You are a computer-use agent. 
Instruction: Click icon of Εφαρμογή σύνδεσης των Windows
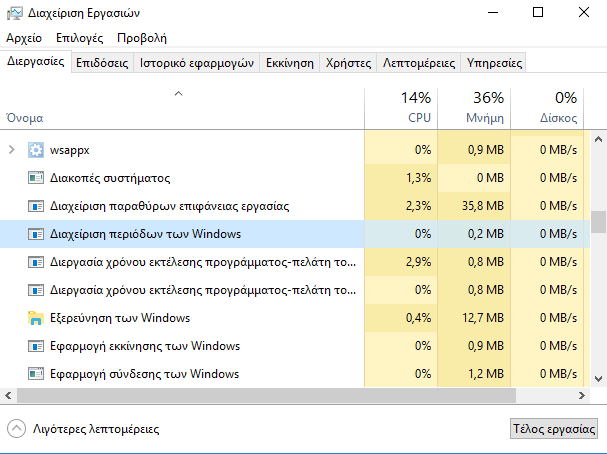[x=36, y=374]
